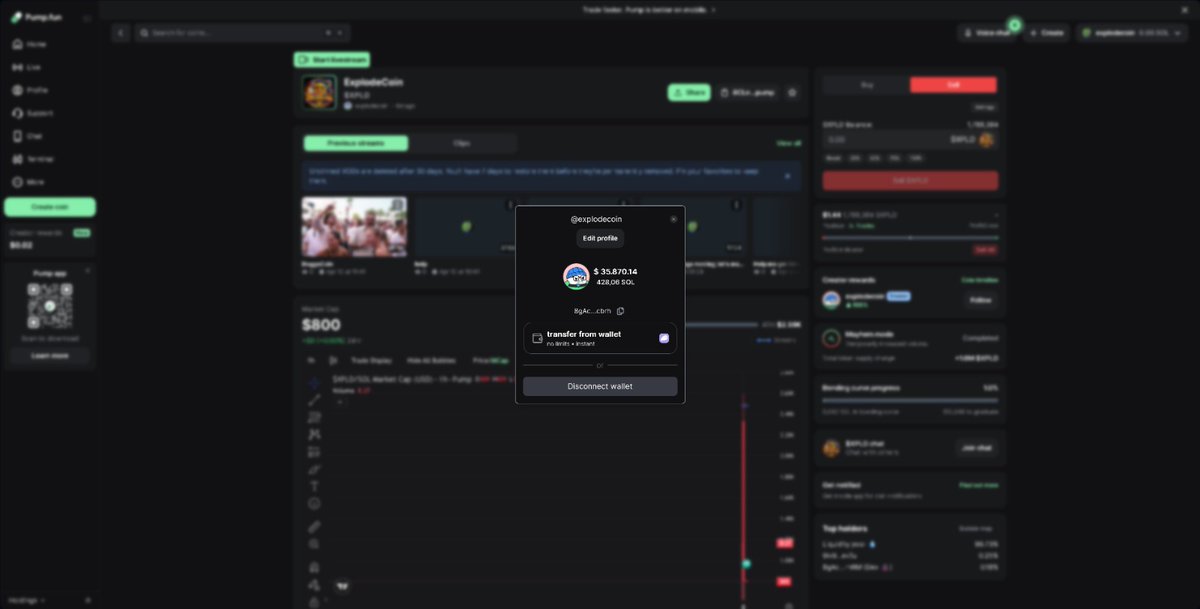
Task: Focus the top search field
Action: pyautogui.click(x=242, y=33)
